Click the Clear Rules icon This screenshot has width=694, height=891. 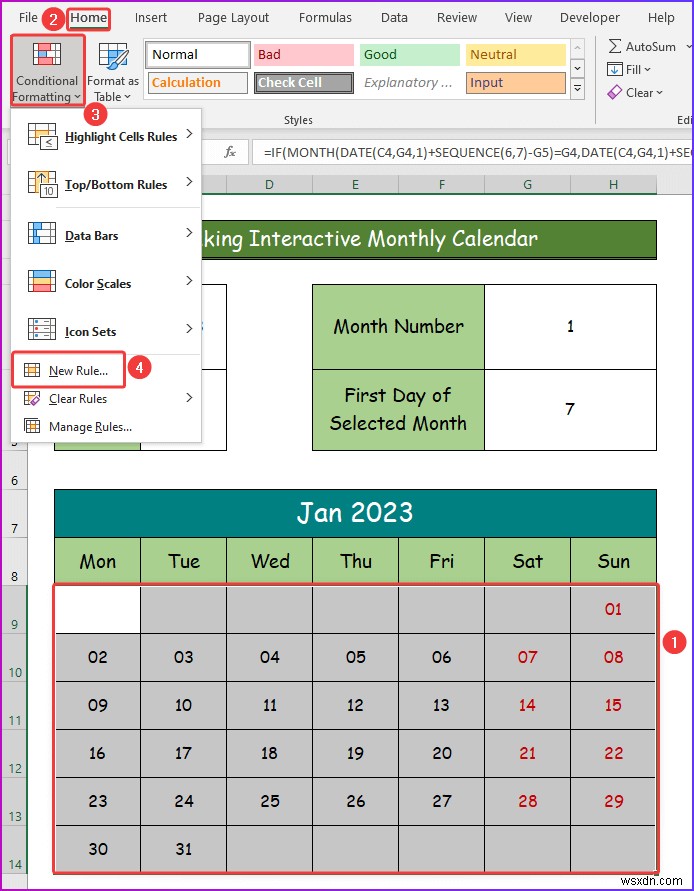pyautogui.click(x=32, y=398)
